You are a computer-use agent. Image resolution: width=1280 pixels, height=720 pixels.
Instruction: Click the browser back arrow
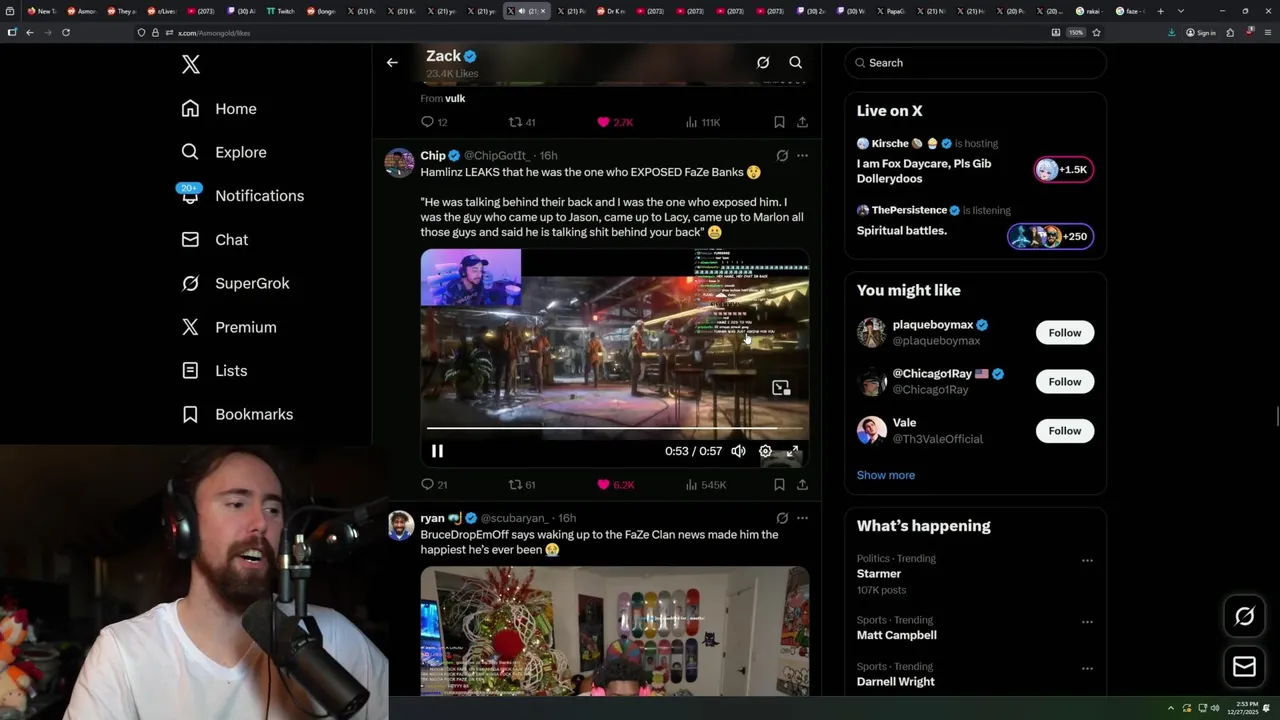click(x=30, y=32)
